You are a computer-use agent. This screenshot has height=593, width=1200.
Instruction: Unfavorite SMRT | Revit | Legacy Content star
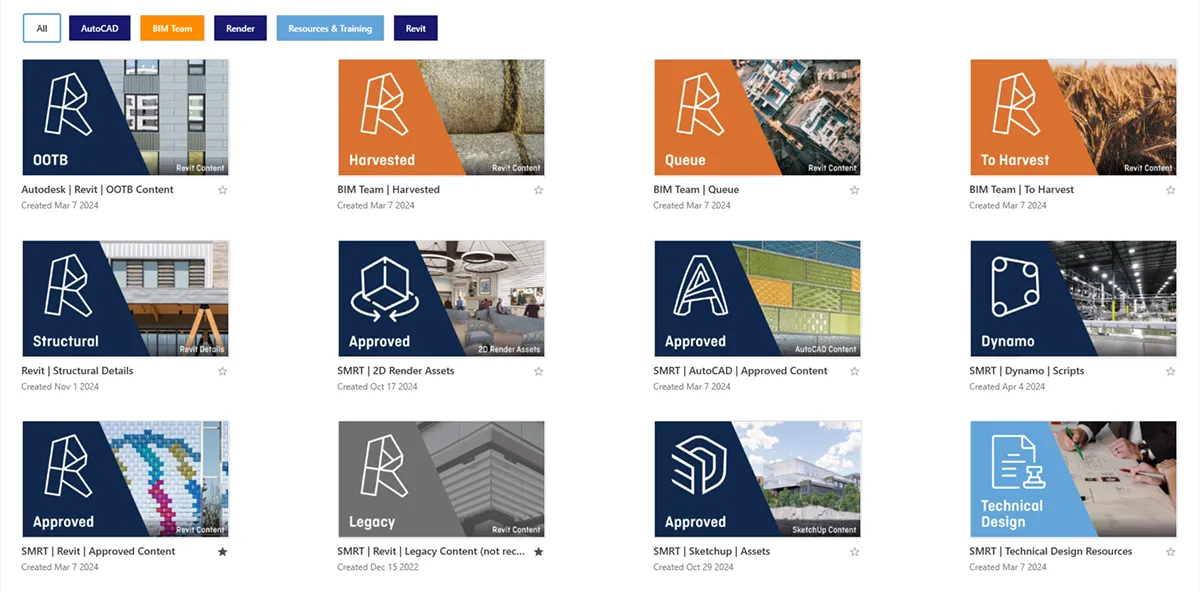click(538, 552)
